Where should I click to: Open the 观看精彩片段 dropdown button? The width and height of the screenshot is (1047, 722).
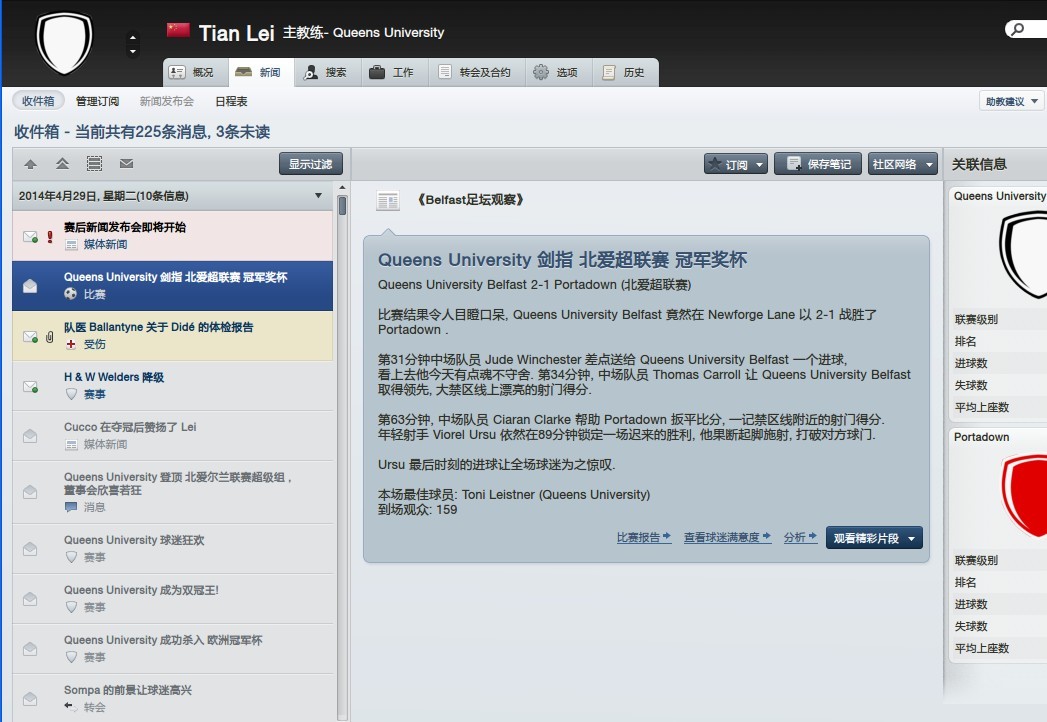873,538
